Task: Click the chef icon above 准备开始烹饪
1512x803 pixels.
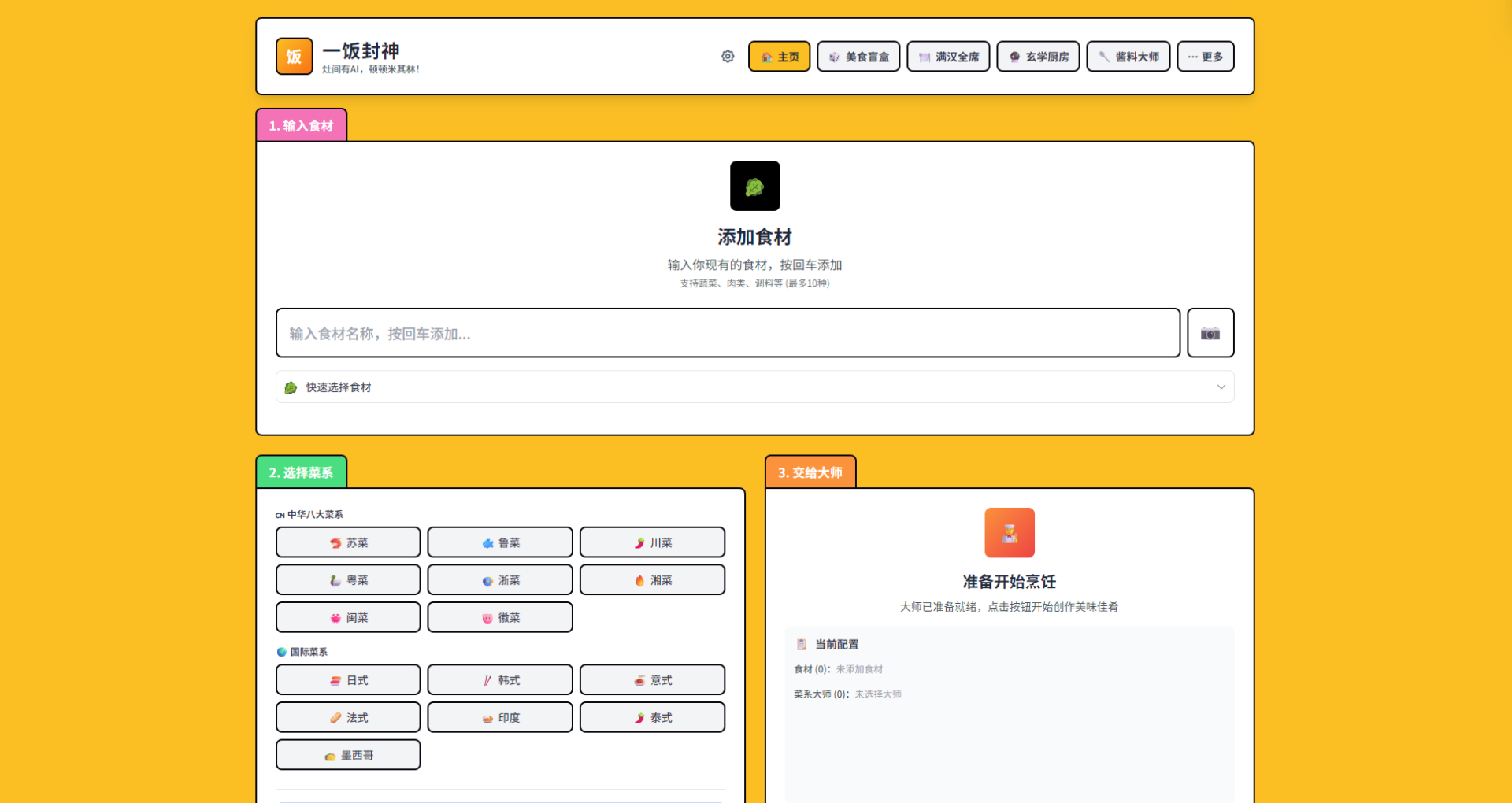Action: 1009,533
